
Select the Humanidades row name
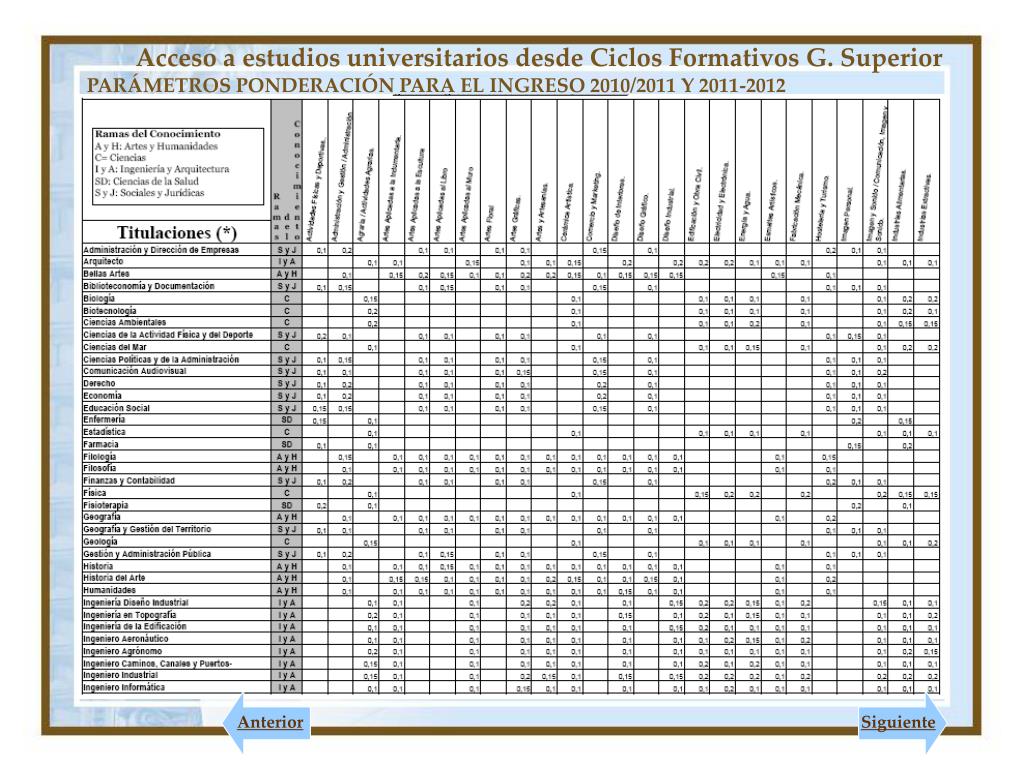click(x=109, y=590)
